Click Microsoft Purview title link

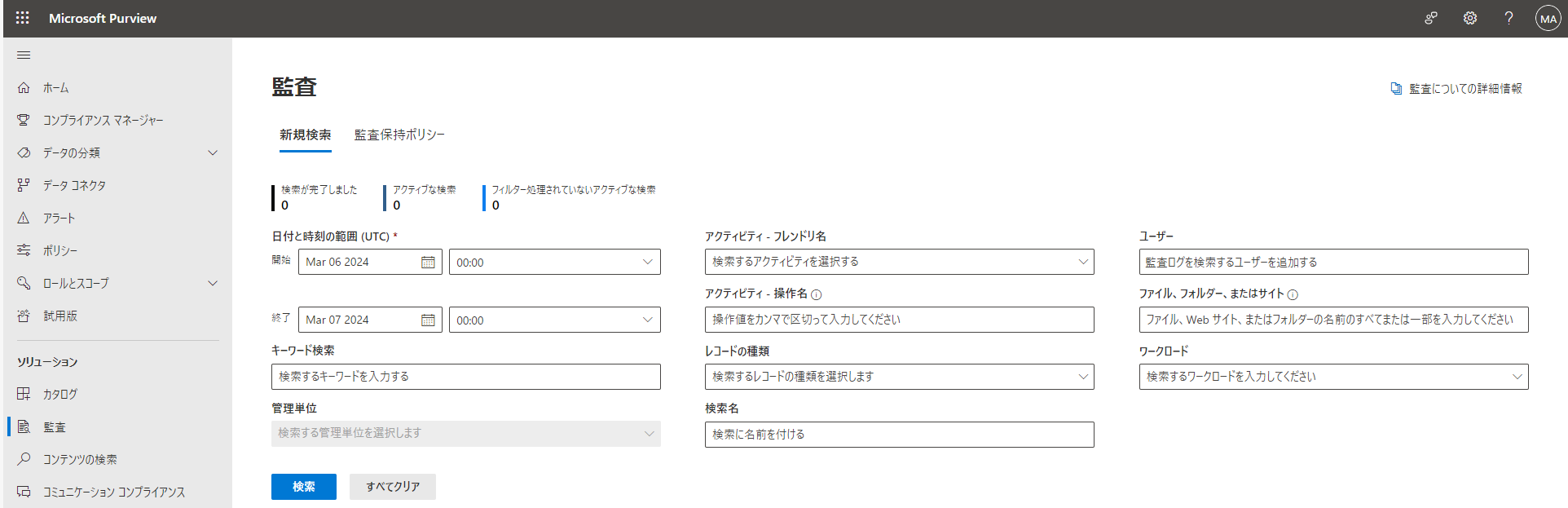tap(103, 18)
